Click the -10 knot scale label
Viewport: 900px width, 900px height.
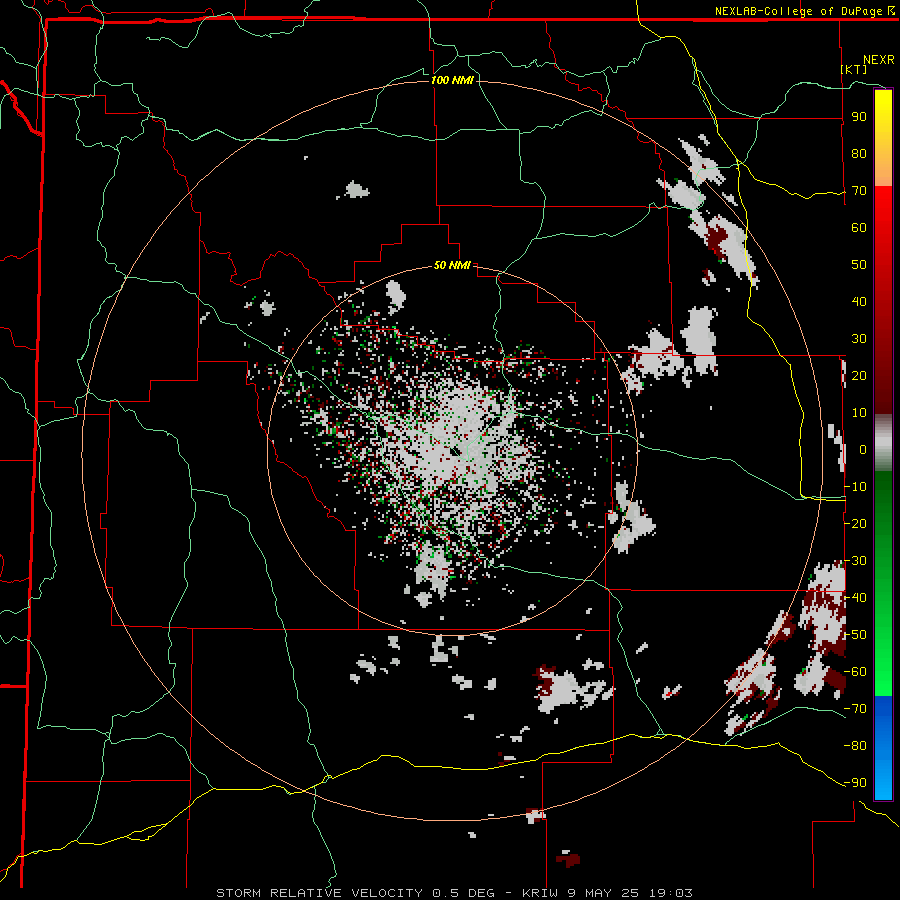click(x=855, y=487)
